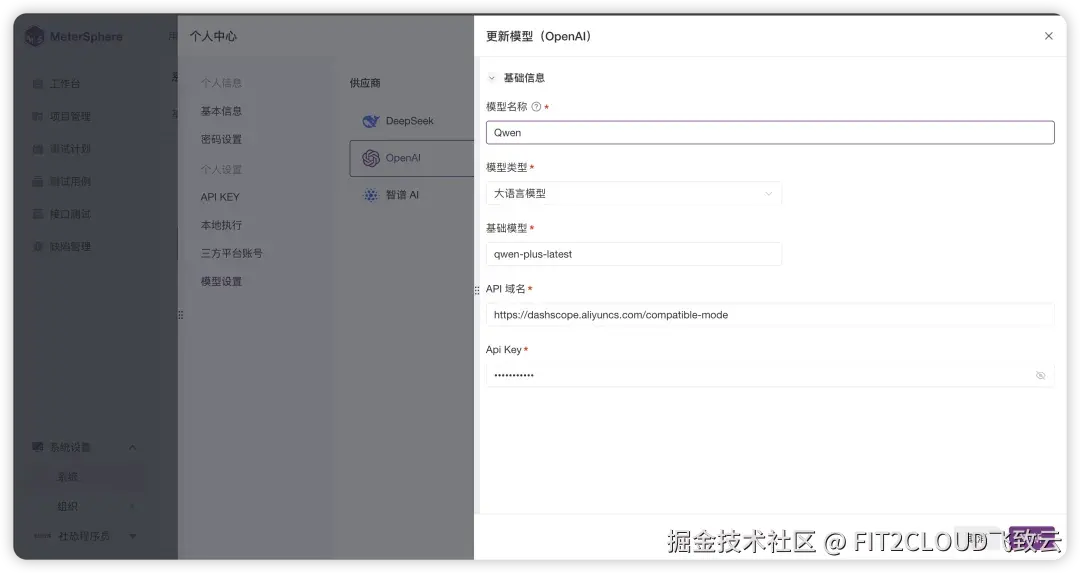The image size is (1080, 573).
Task: Collapse the 基础信息 section chevron
Action: 492,78
